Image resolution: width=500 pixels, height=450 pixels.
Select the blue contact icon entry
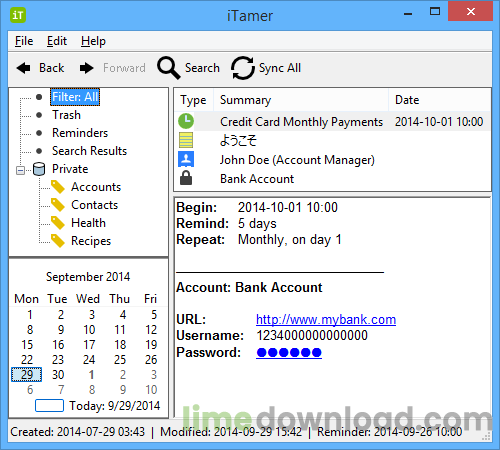(186, 159)
